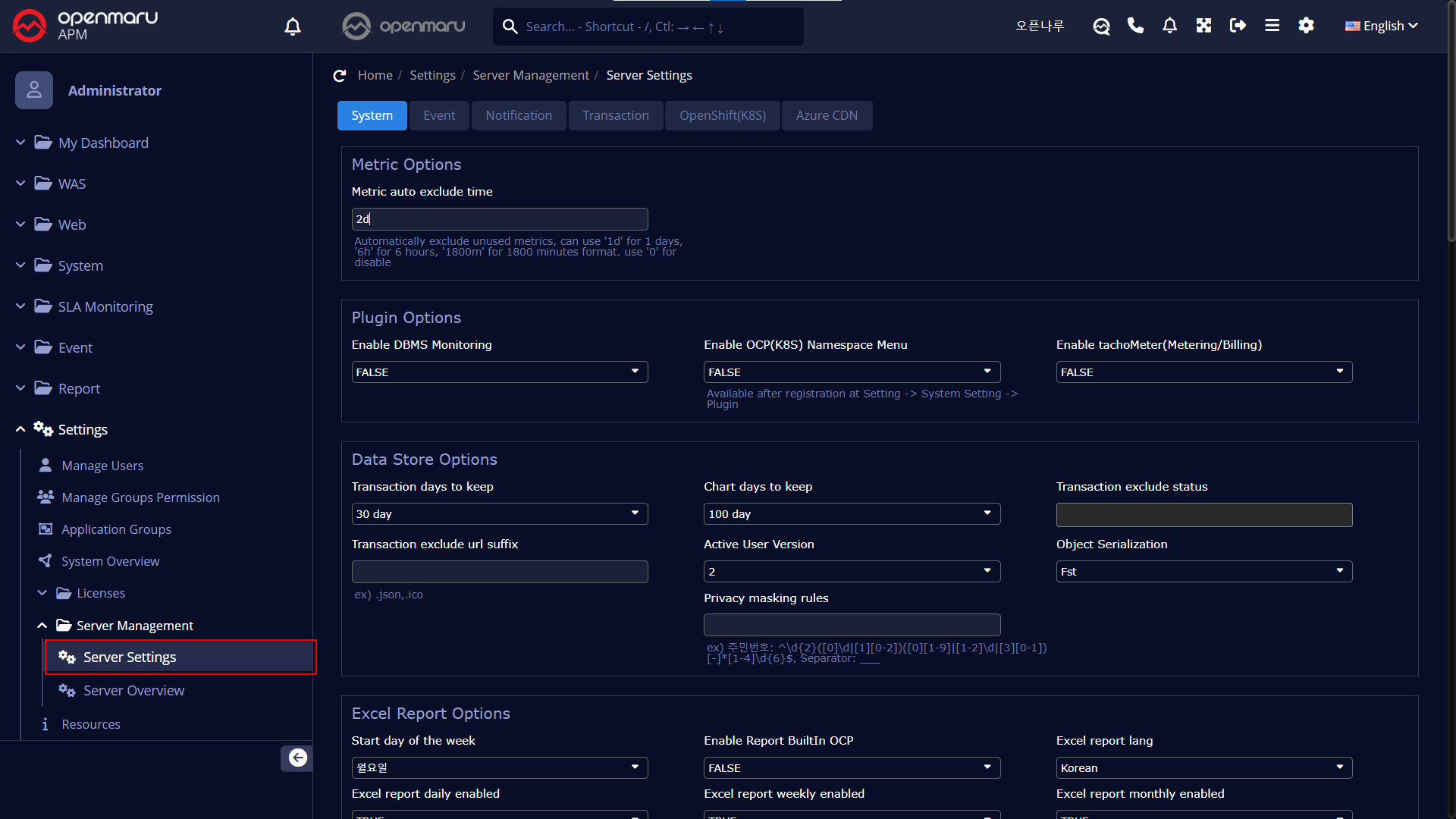1456x819 pixels.
Task: Open the hamburger menu icon
Action: tap(1272, 26)
